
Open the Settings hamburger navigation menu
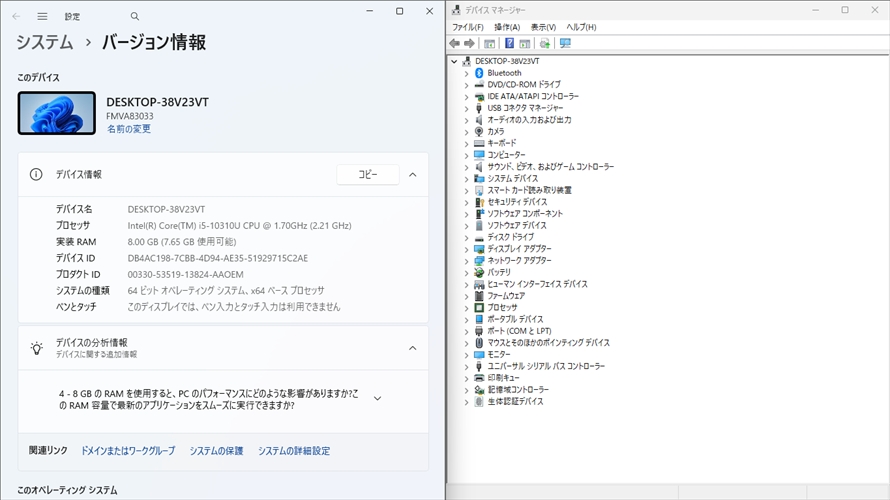[42, 16]
